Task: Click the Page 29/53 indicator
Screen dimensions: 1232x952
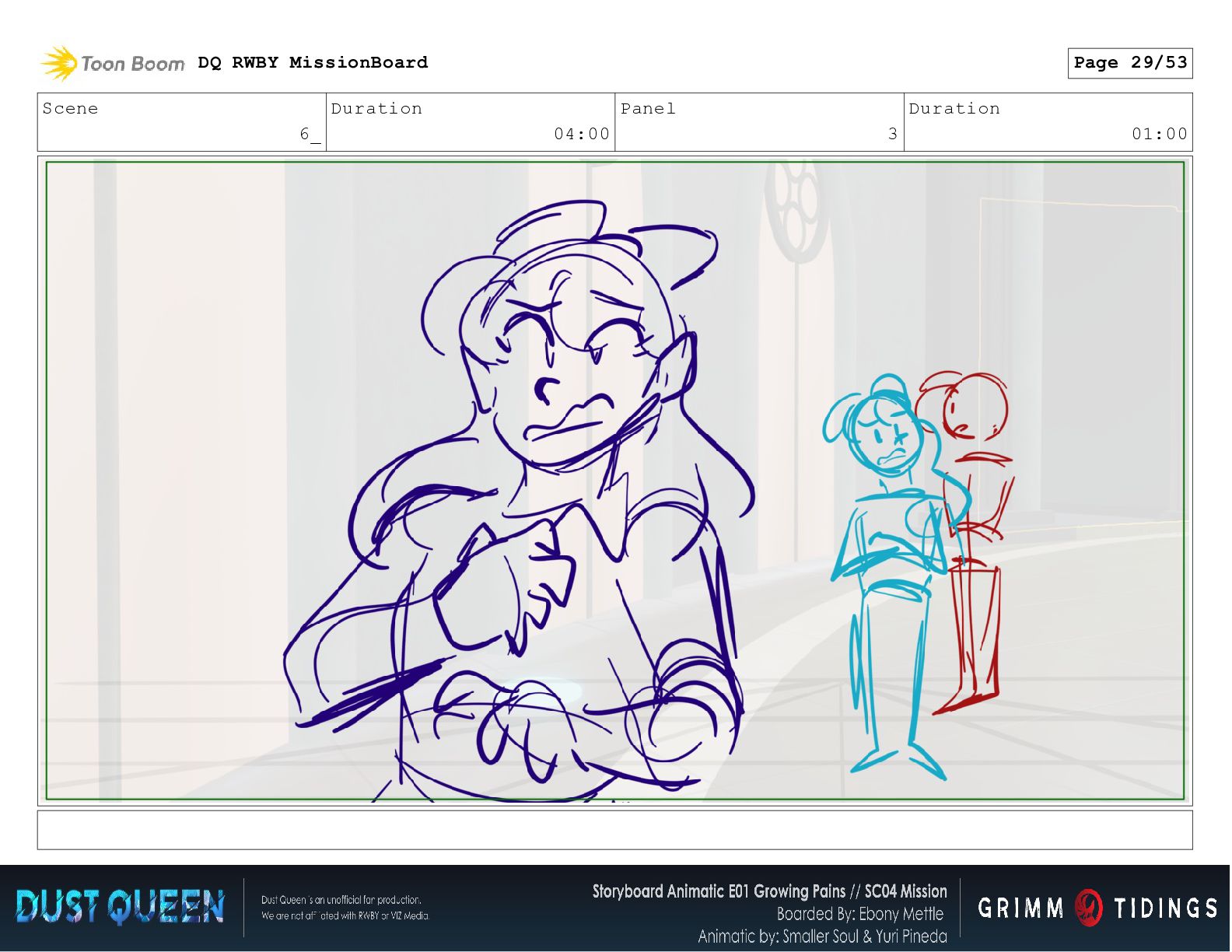Action: pyautogui.click(x=1130, y=63)
